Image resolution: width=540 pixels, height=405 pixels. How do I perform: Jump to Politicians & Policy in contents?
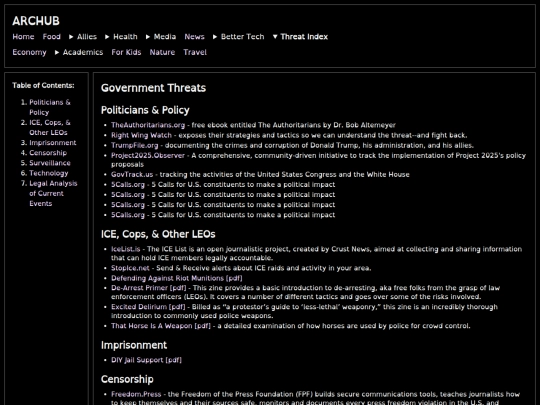50,107
